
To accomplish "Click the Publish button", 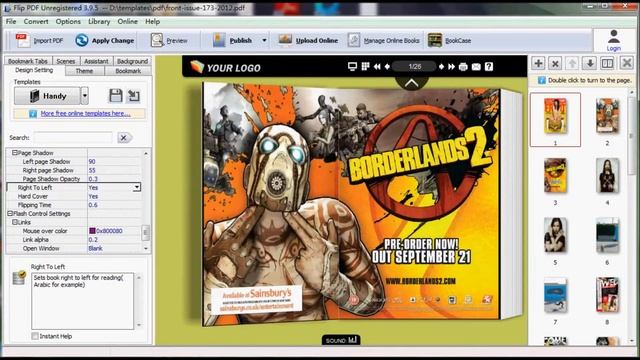I will (233, 40).
